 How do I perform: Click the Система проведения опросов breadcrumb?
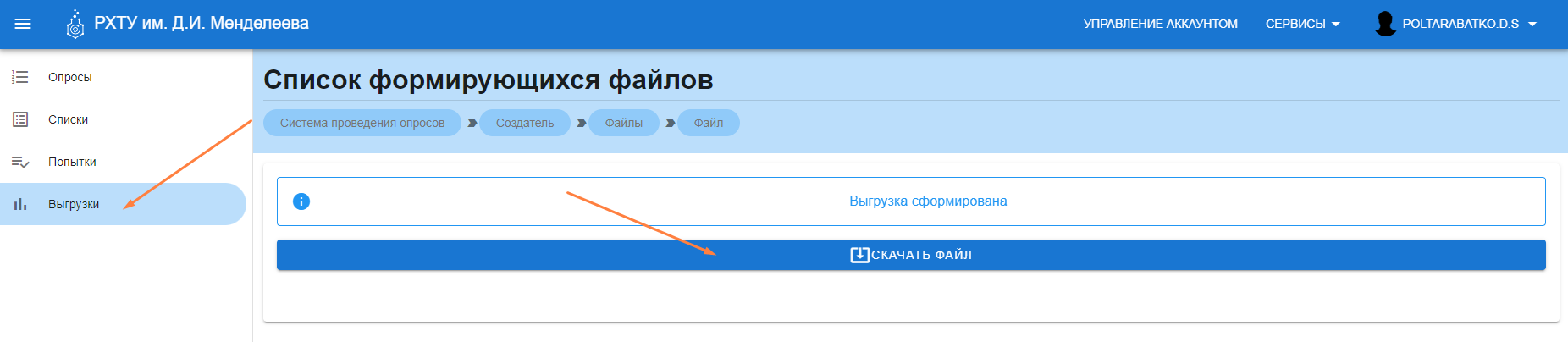pos(362,123)
